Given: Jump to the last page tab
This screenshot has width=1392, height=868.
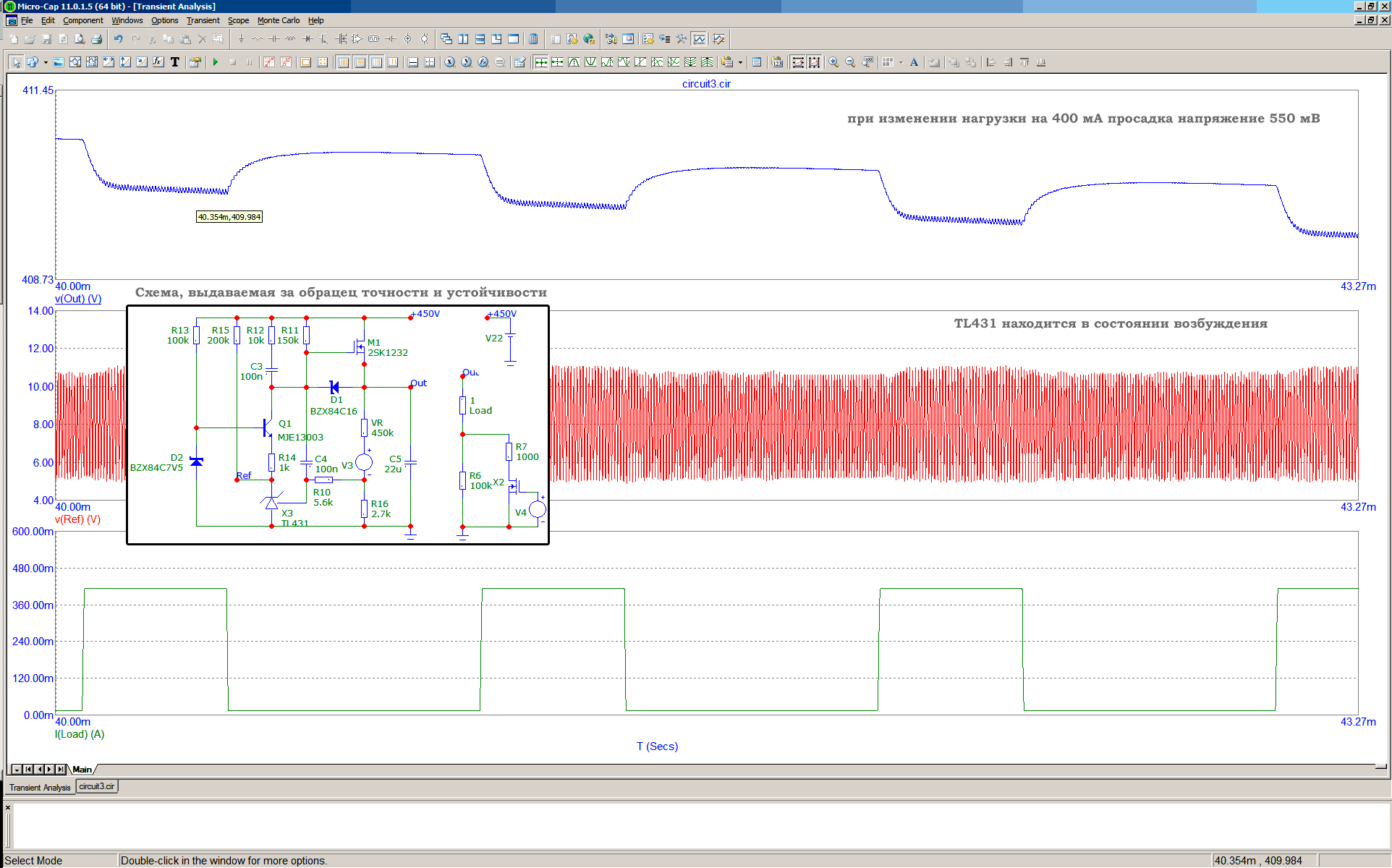Looking at the screenshot, I should pyautogui.click(x=61, y=770).
